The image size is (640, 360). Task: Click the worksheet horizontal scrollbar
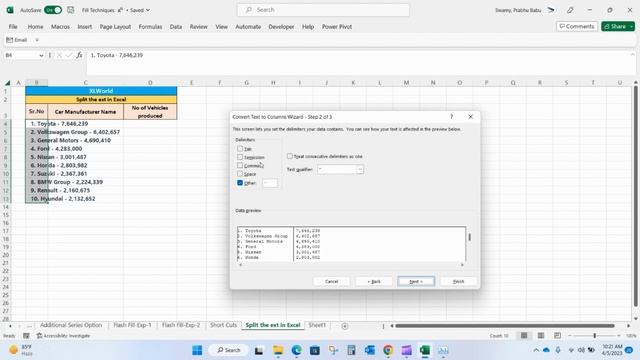click(x=505, y=326)
